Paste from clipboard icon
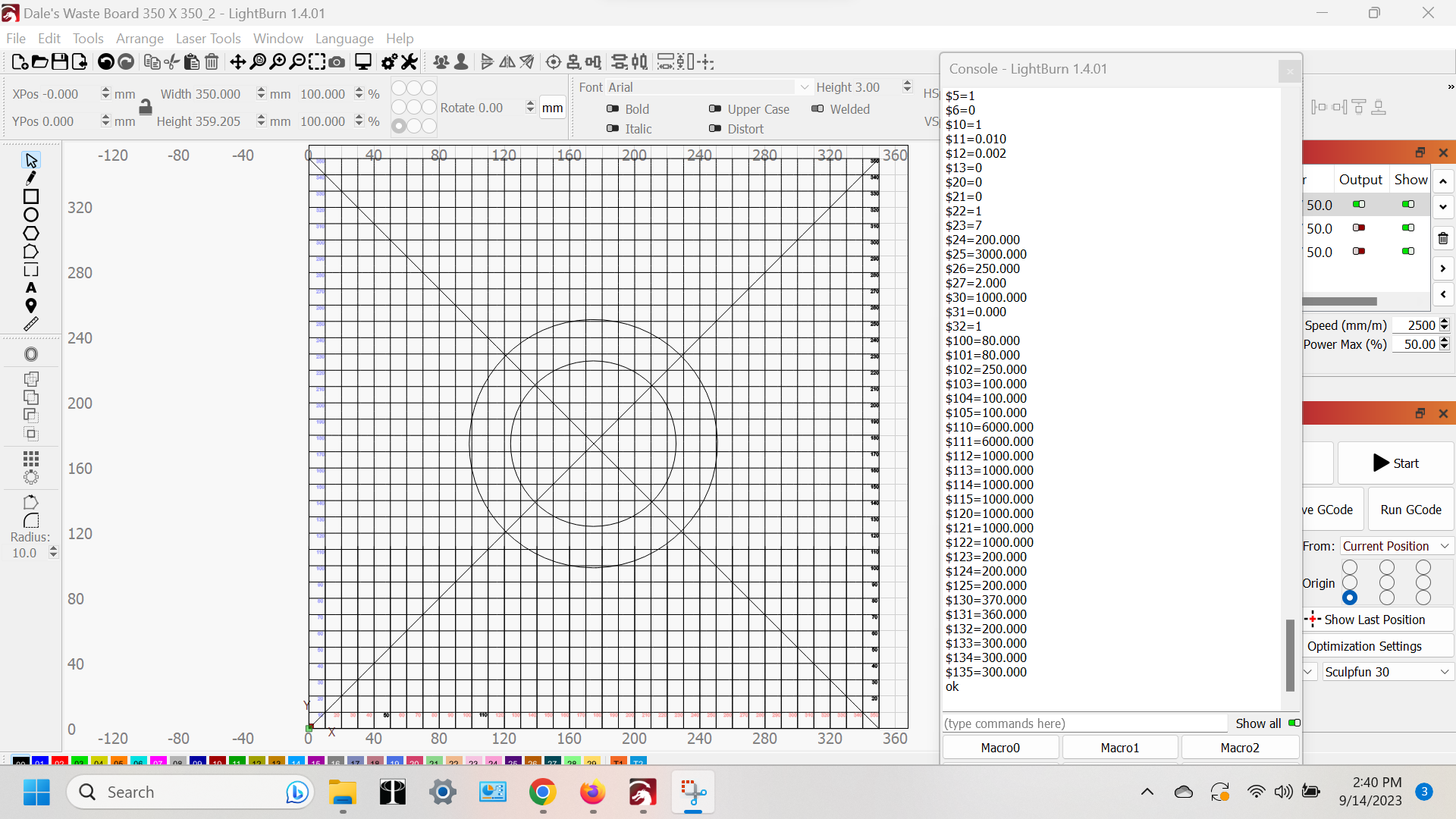Image resolution: width=1456 pixels, height=819 pixels. point(192,62)
